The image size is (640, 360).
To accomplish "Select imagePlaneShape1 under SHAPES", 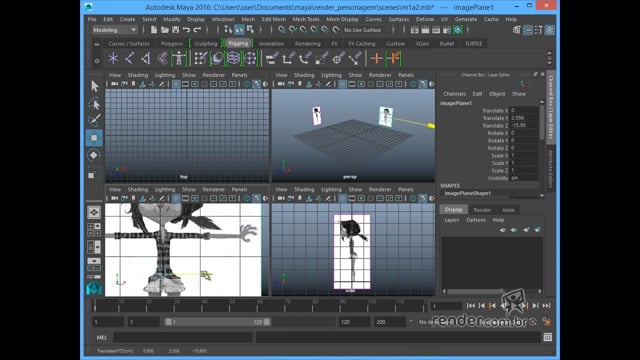I will coord(467,193).
